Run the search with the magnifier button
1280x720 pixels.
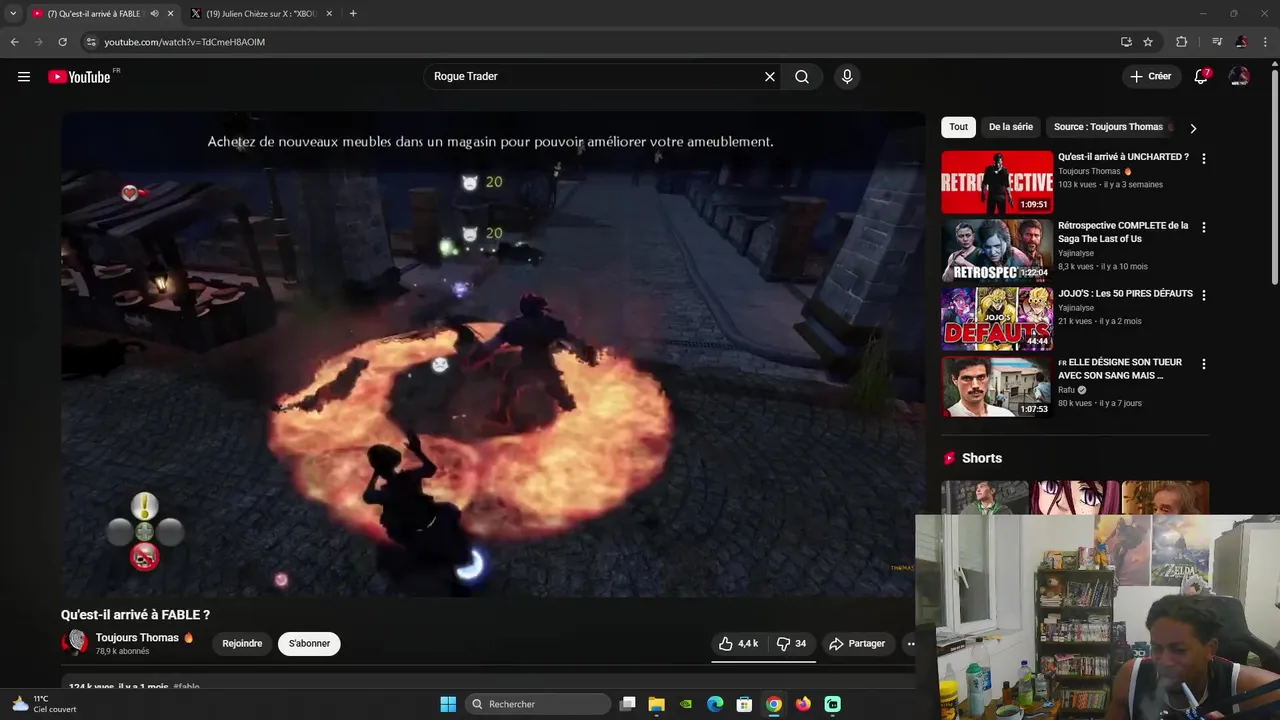802,77
